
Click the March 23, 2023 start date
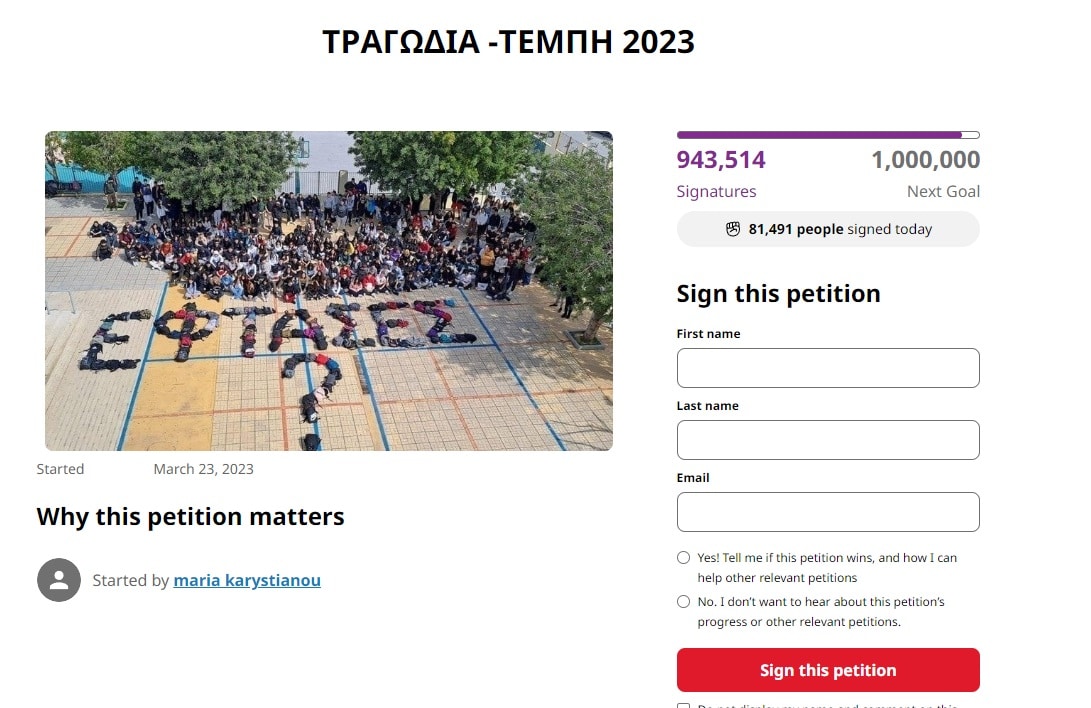(x=203, y=469)
